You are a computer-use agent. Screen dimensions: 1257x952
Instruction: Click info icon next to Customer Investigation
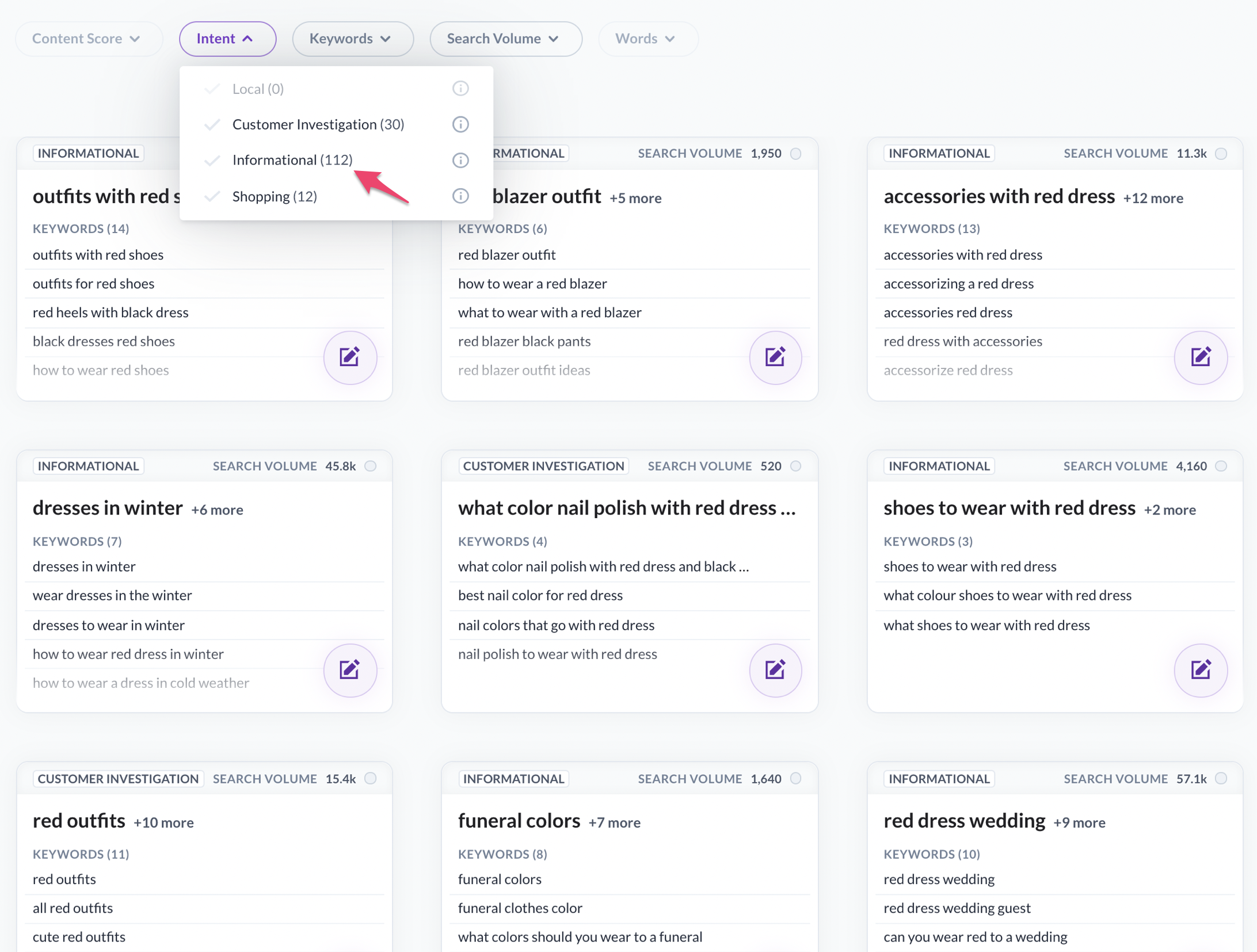tap(460, 124)
